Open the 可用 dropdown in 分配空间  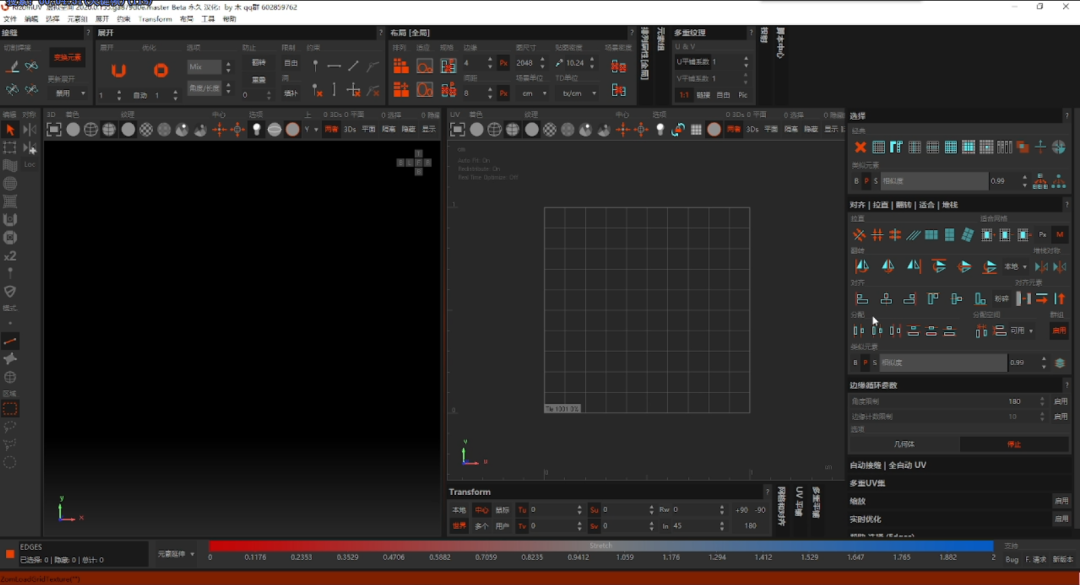coord(1022,331)
